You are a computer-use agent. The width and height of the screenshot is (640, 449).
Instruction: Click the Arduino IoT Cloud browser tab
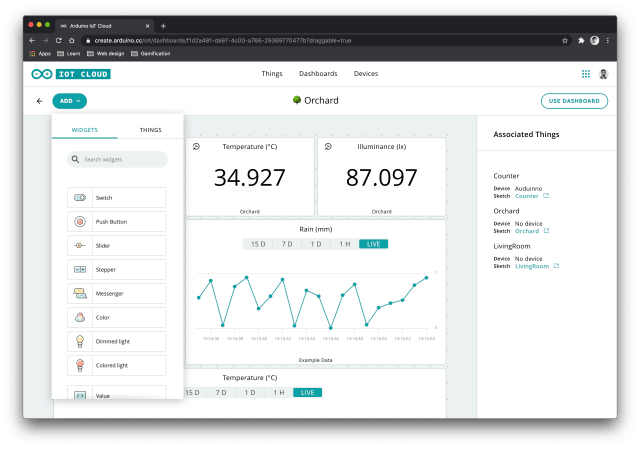(x=104, y=26)
